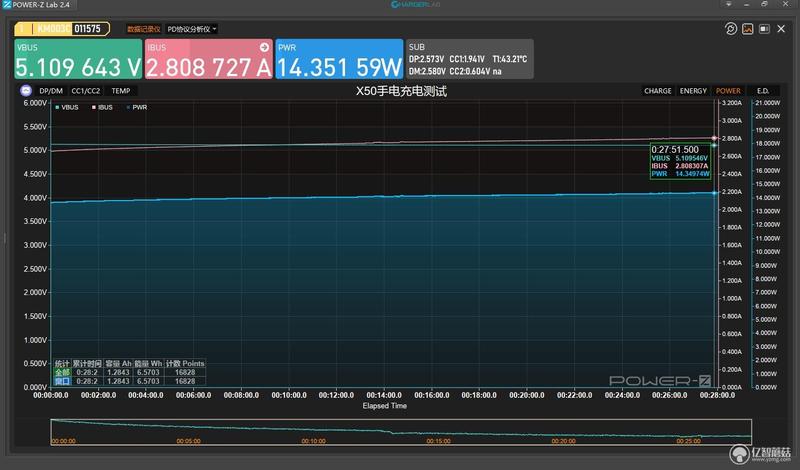Toggle the TEMP curve button

121,91
